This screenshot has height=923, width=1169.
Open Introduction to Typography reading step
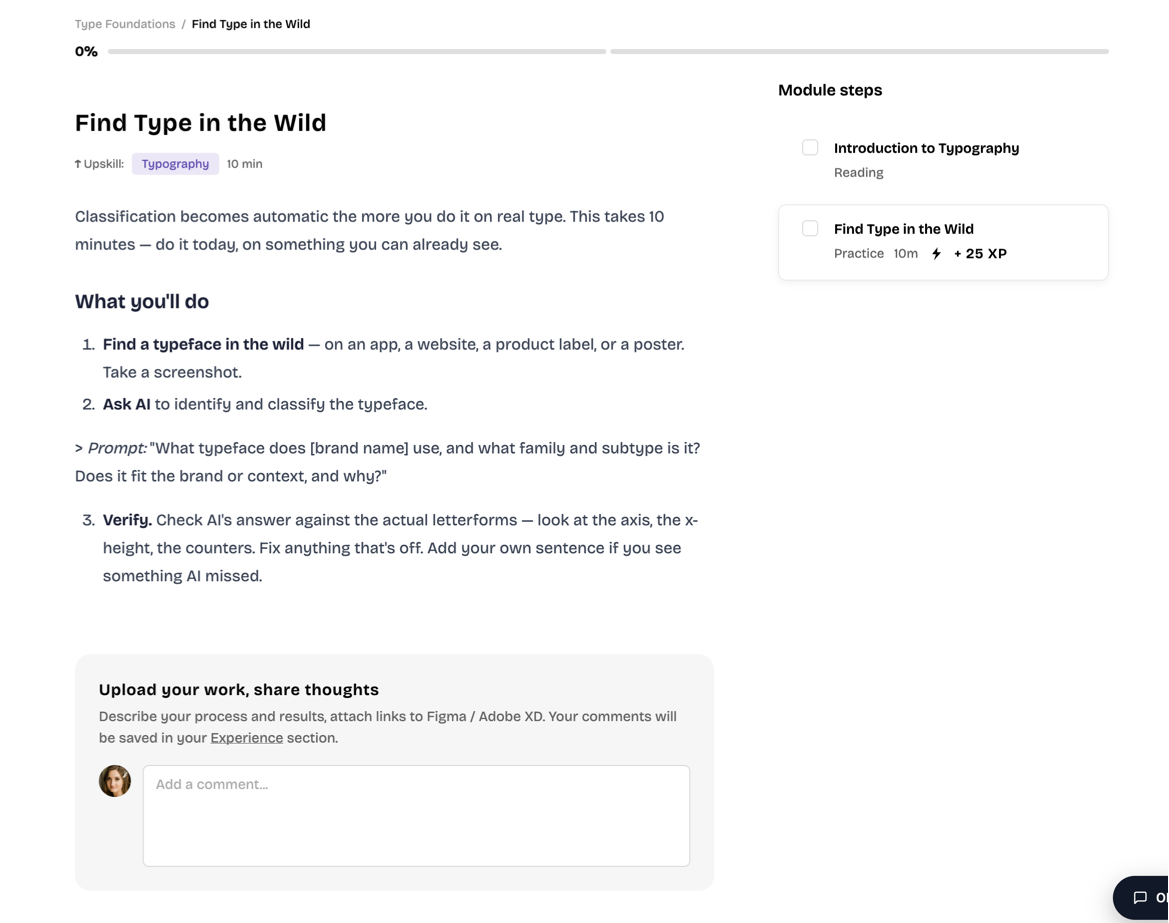(x=926, y=148)
